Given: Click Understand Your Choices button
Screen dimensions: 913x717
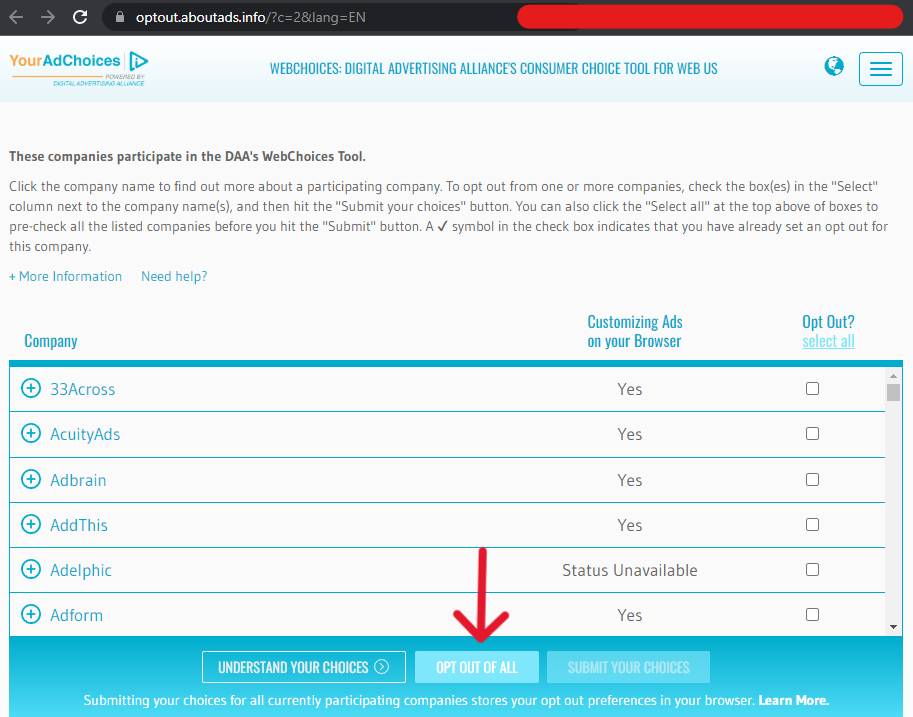Looking at the screenshot, I should pos(303,667).
